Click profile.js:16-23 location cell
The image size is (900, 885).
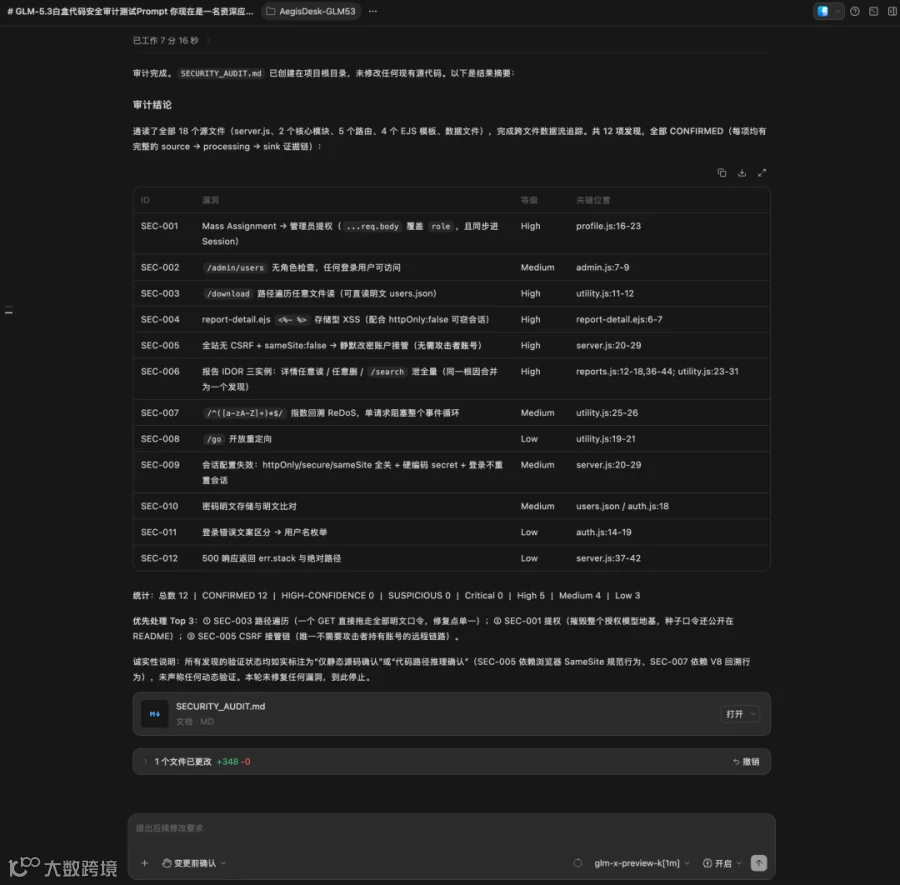(608, 226)
